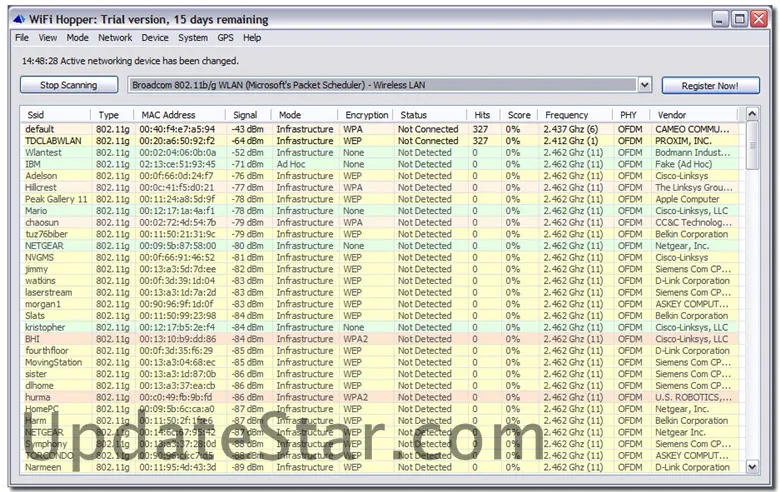Select the 'dlhome' network row
The height and width of the screenshot is (492, 780).
point(383,386)
